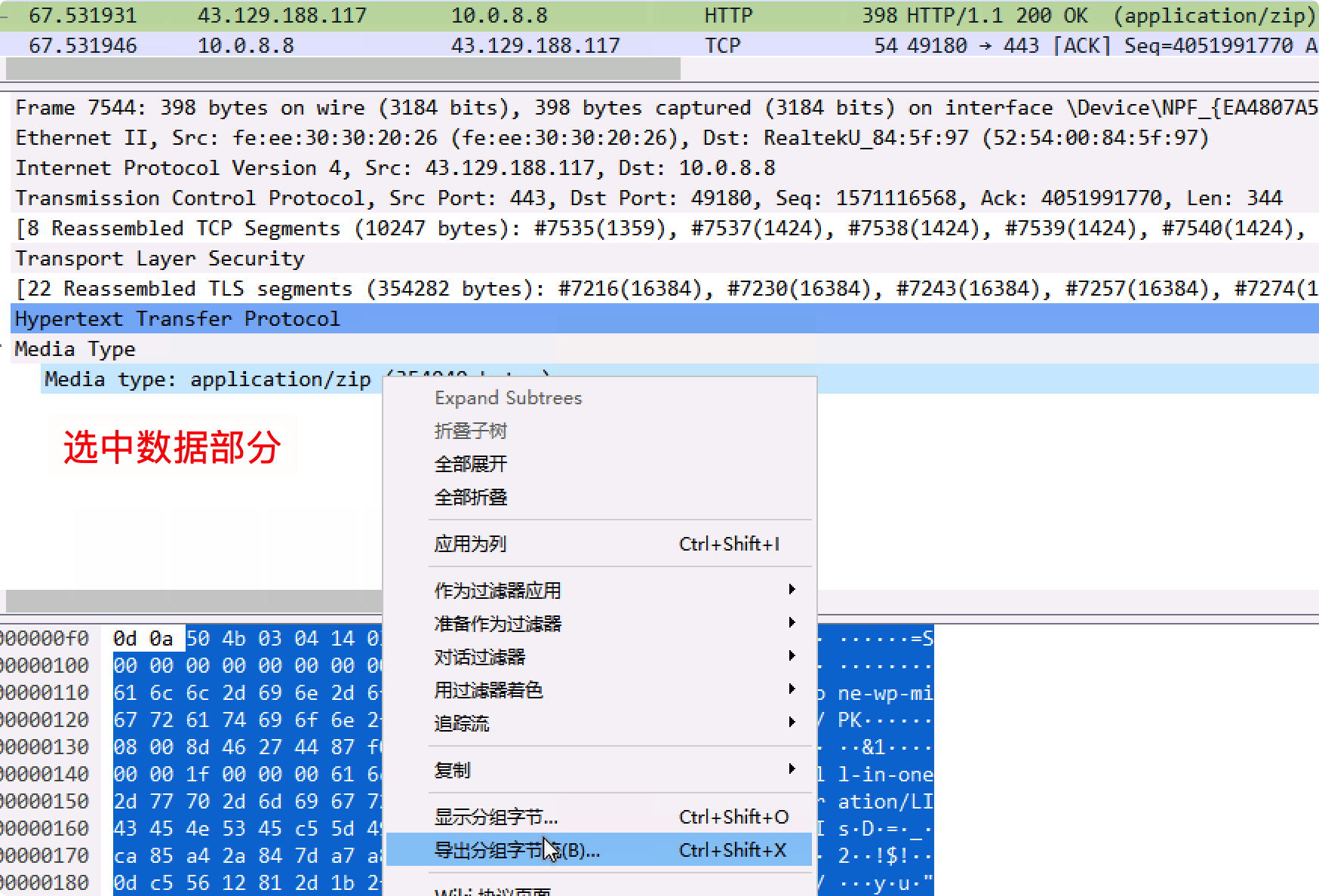This screenshot has width=1319, height=896.
Task: Apply field as column via "应用为列"
Action: (469, 543)
